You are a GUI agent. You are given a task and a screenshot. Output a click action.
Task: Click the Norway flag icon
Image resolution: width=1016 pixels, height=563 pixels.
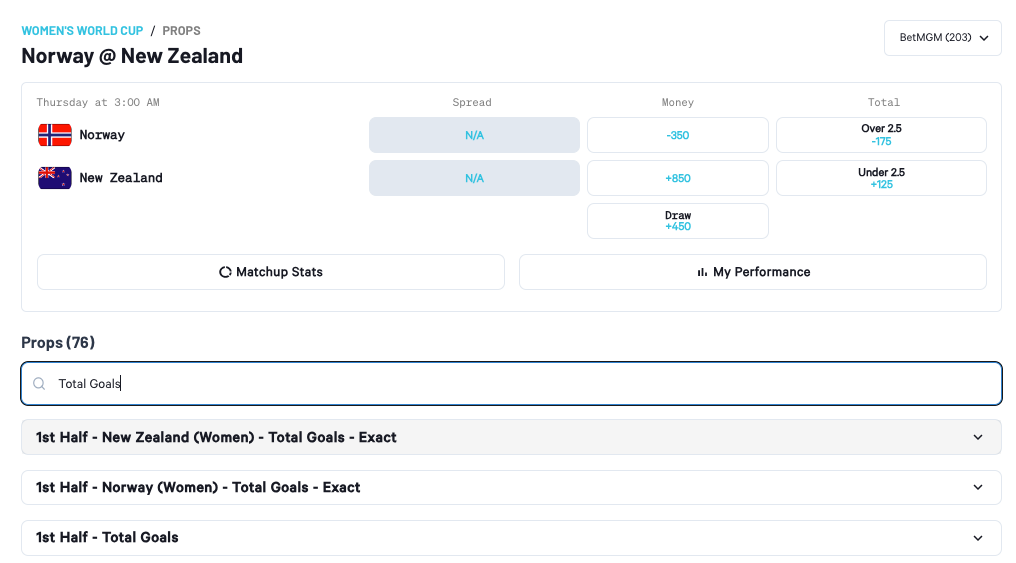pyautogui.click(x=54, y=135)
